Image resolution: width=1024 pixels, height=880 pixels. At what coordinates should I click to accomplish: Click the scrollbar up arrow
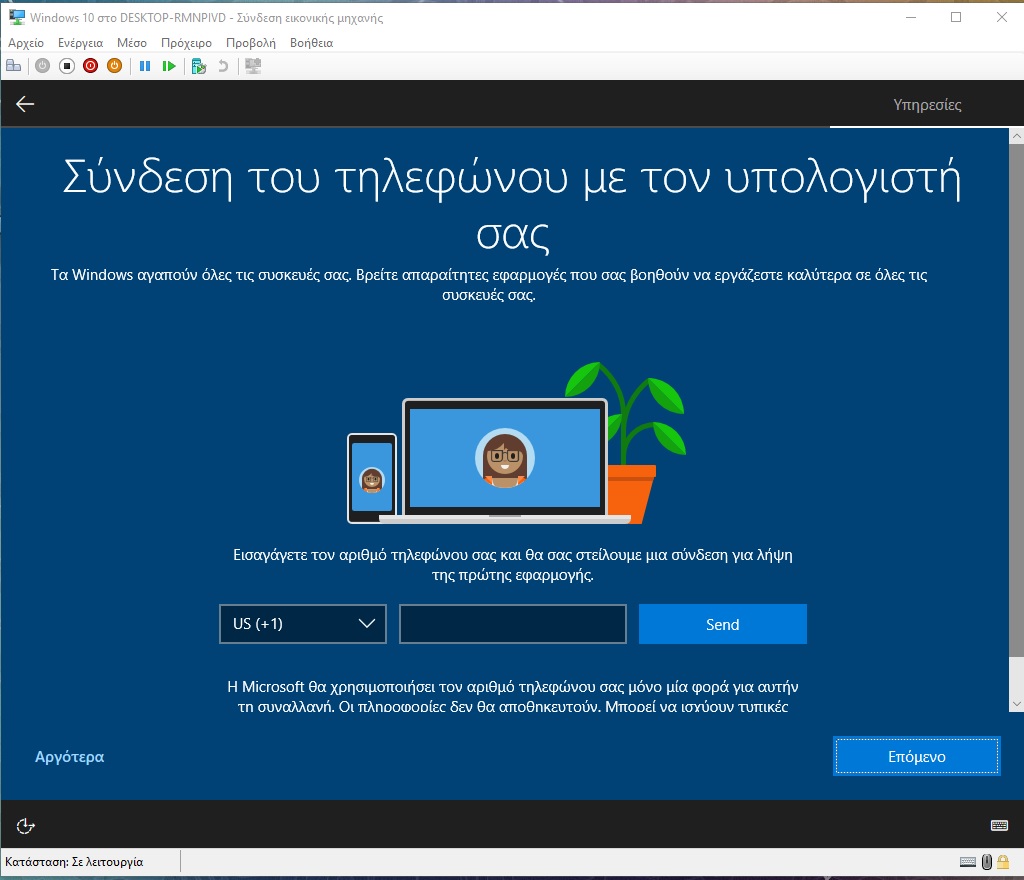click(1016, 136)
